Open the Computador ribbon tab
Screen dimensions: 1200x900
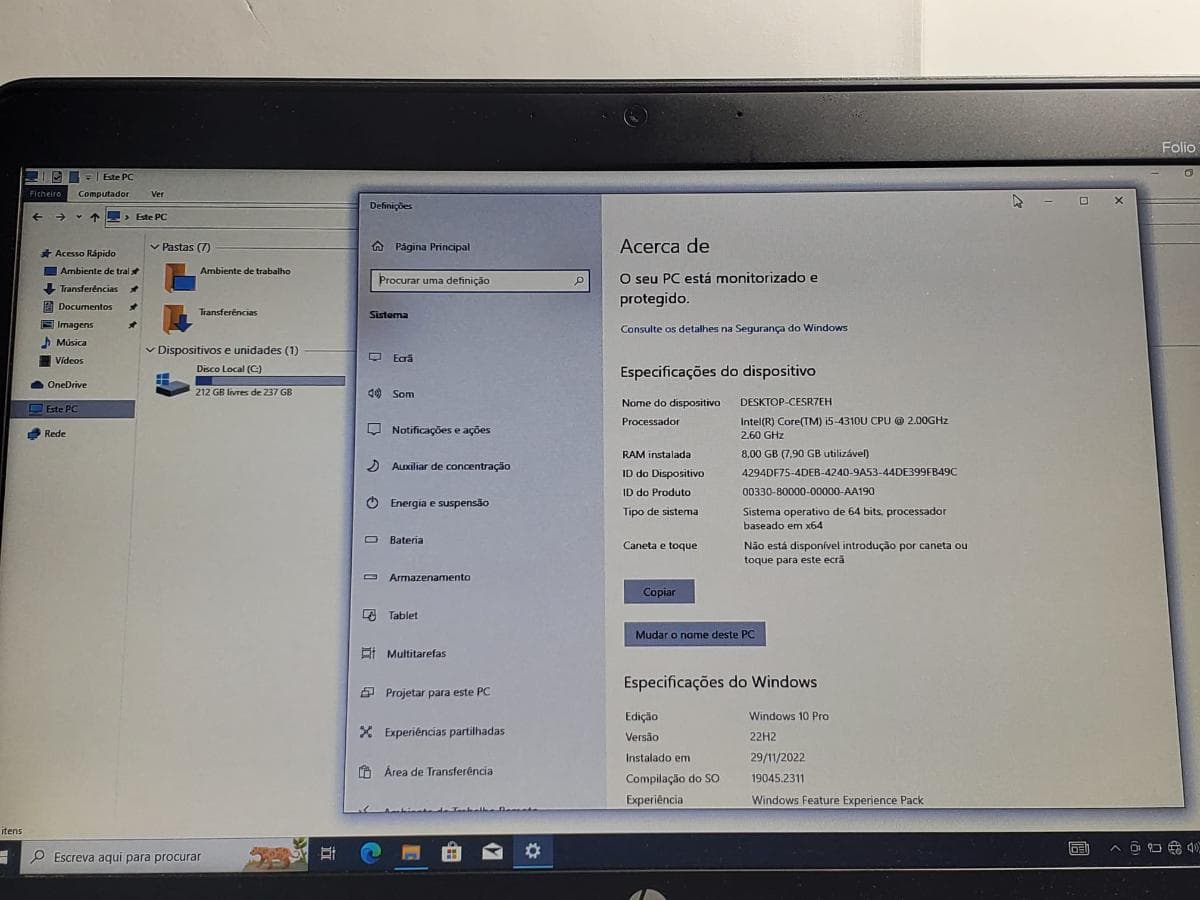[x=104, y=194]
